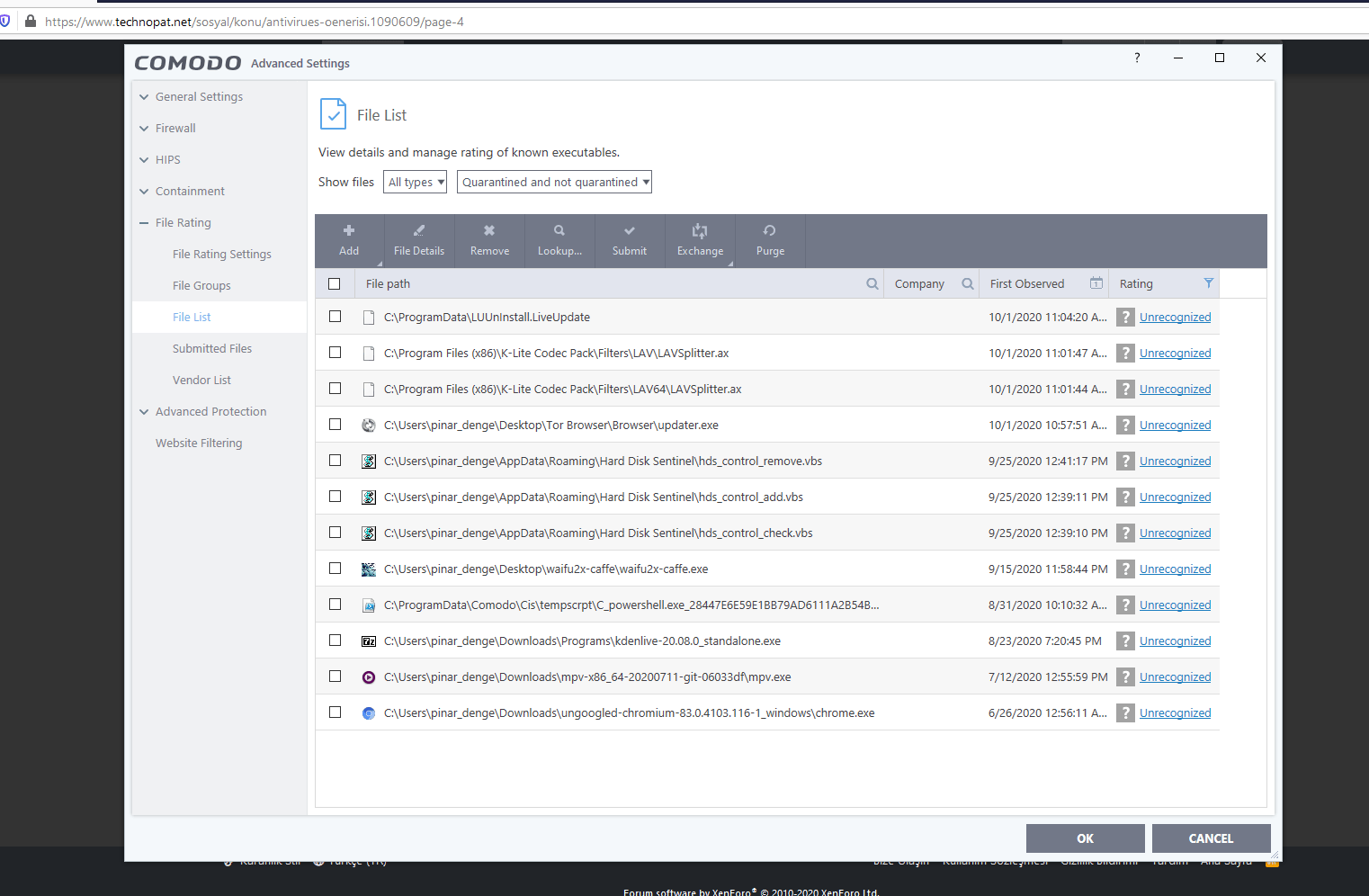Click the browser address bar URL

(255, 22)
